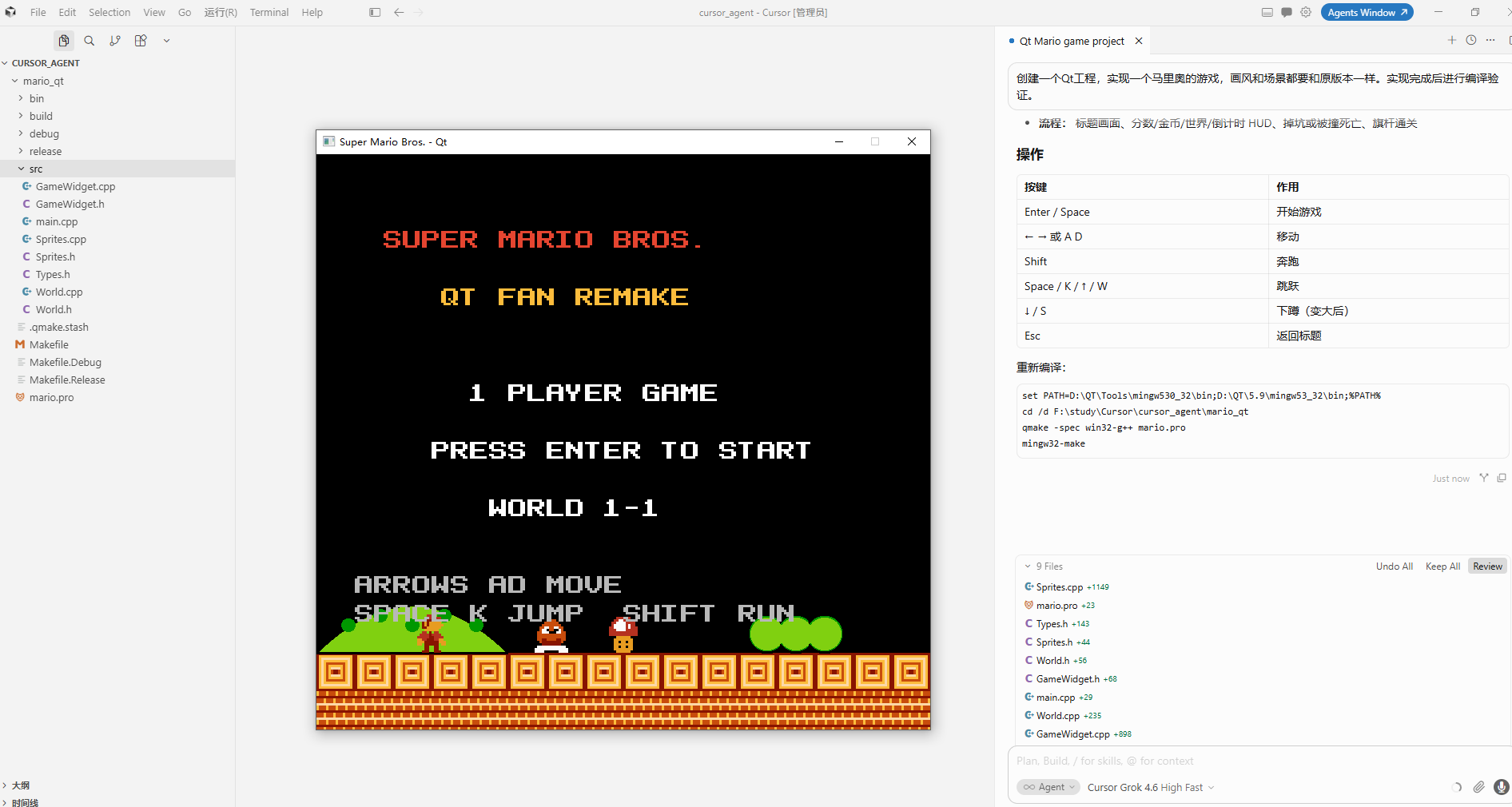
Task: Open the Extensions view icon
Action: [x=141, y=41]
